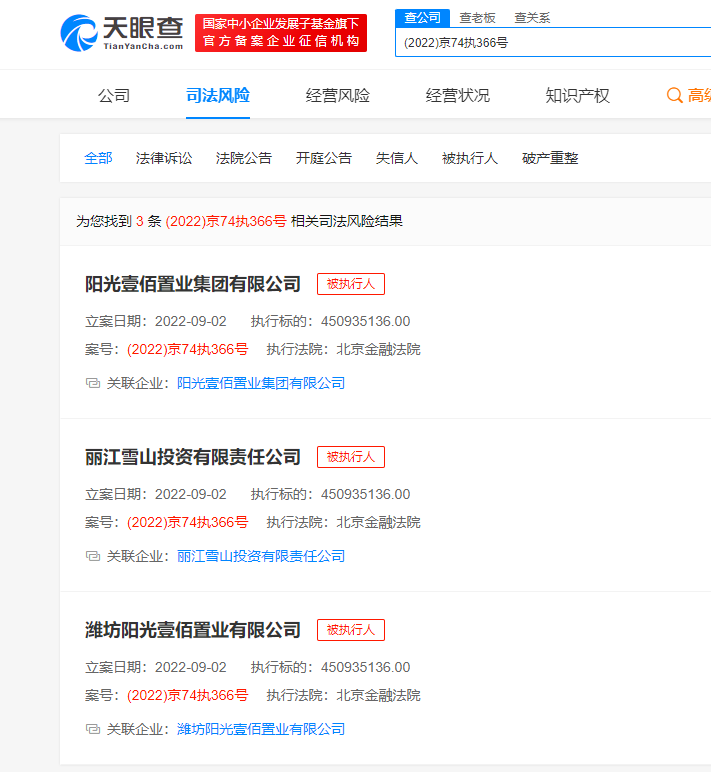This screenshot has width=711, height=772.
Task: Open result title 丽江雪山投资有限责任公司
Action: click(193, 457)
